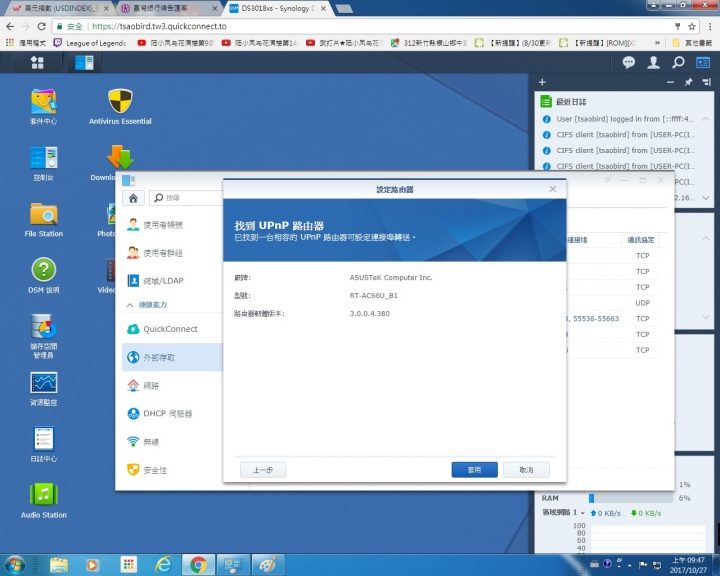Open Resource Monitor desktop icon
Image resolution: width=720 pixels, height=576 pixels.
coord(43,389)
